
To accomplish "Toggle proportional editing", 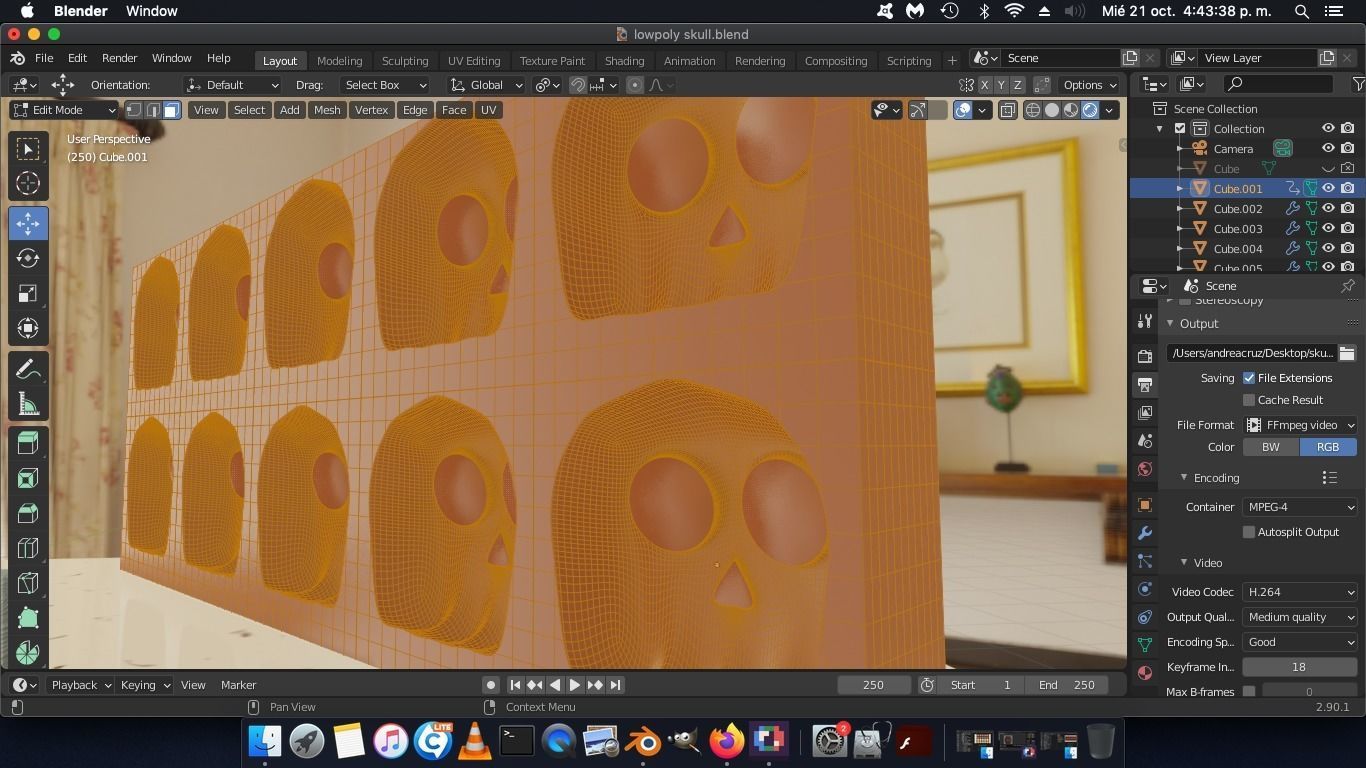I will pos(635,85).
